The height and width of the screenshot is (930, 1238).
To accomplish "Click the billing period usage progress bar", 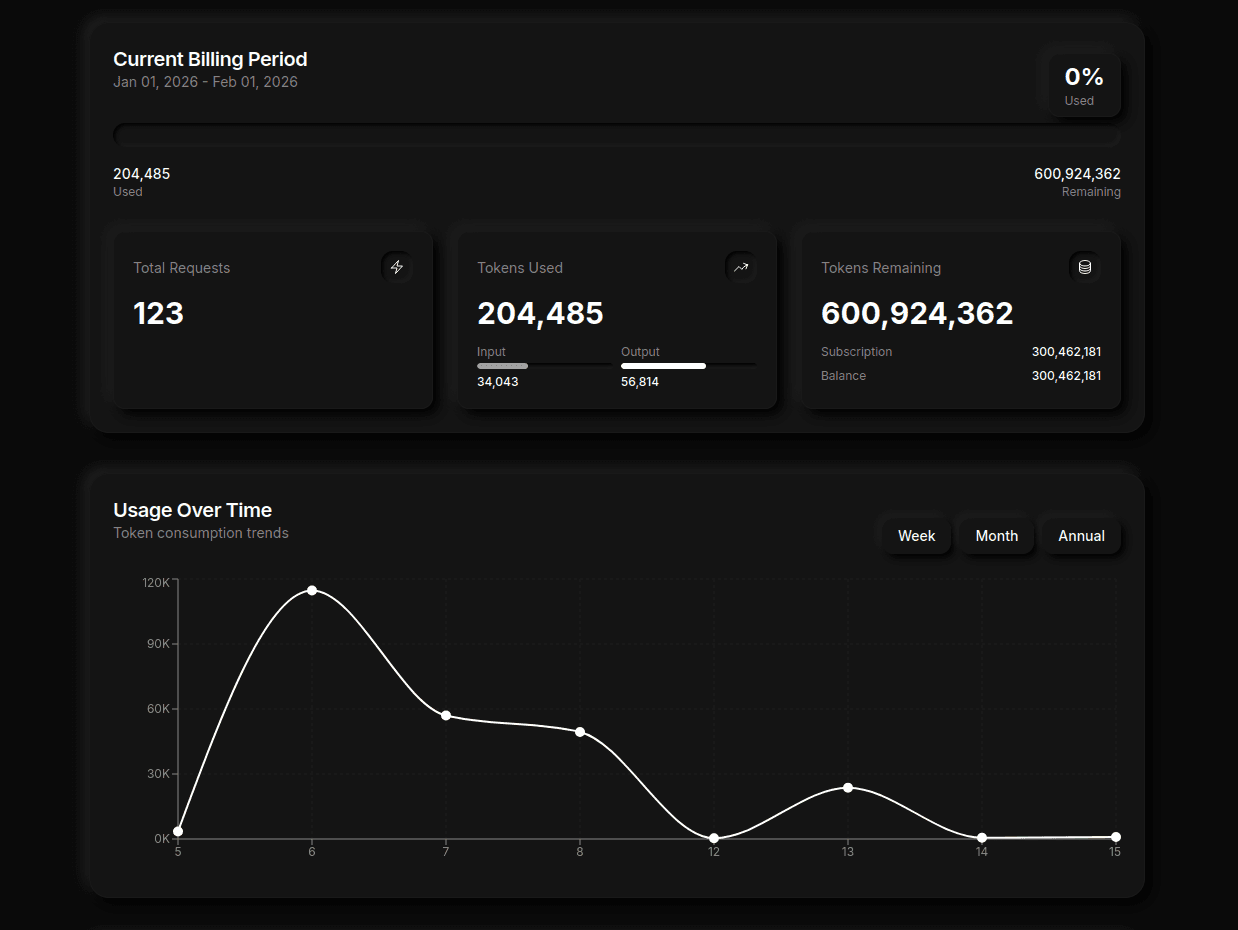I will point(616,134).
